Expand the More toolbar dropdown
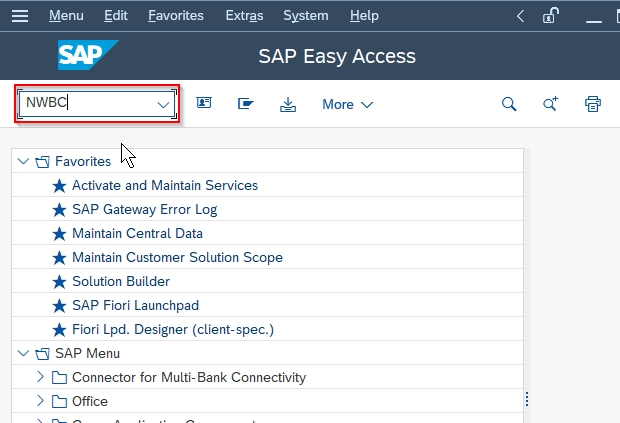The width and height of the screenshot is (620, 423). (347, 104)
